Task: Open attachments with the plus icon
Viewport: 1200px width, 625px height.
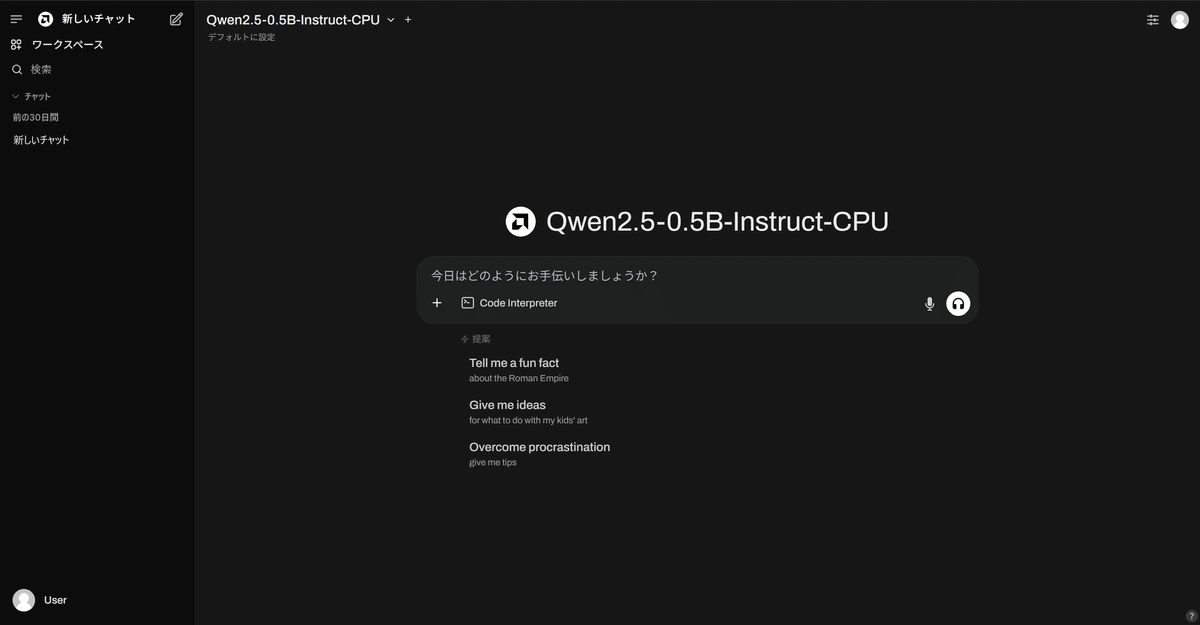Action: coord(437,302)
